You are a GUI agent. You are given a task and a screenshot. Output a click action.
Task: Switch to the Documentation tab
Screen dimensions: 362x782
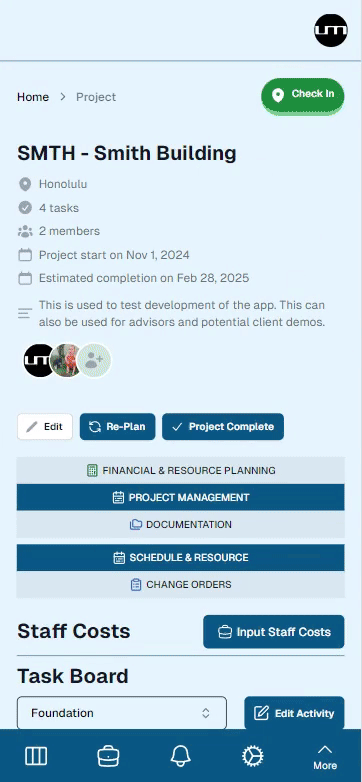[x=181, y=525]
